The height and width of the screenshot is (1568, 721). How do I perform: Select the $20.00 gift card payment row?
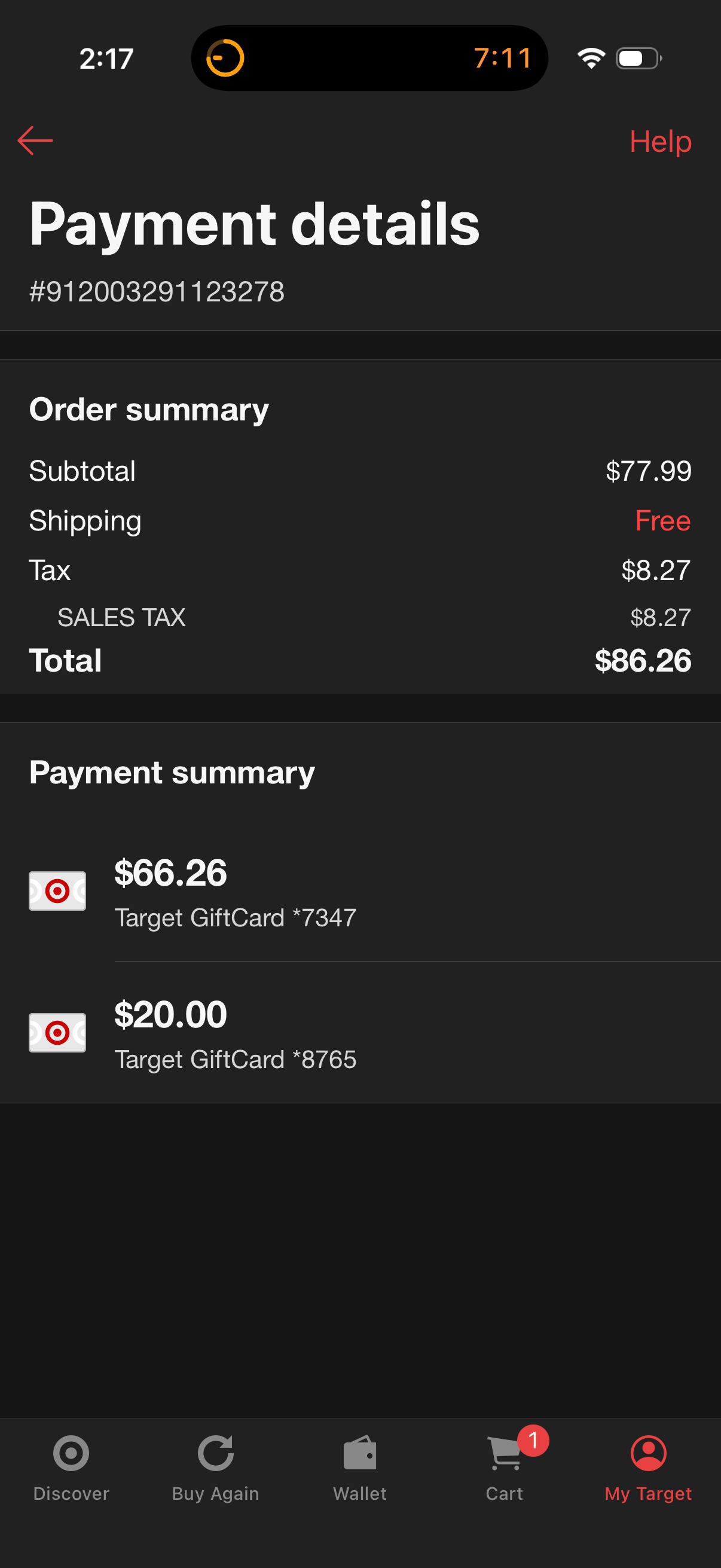(360, 1032)
